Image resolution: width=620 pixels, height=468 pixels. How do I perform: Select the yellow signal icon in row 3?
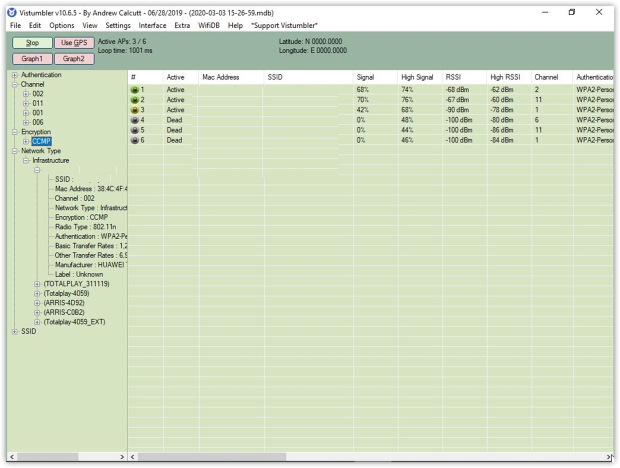135,110
